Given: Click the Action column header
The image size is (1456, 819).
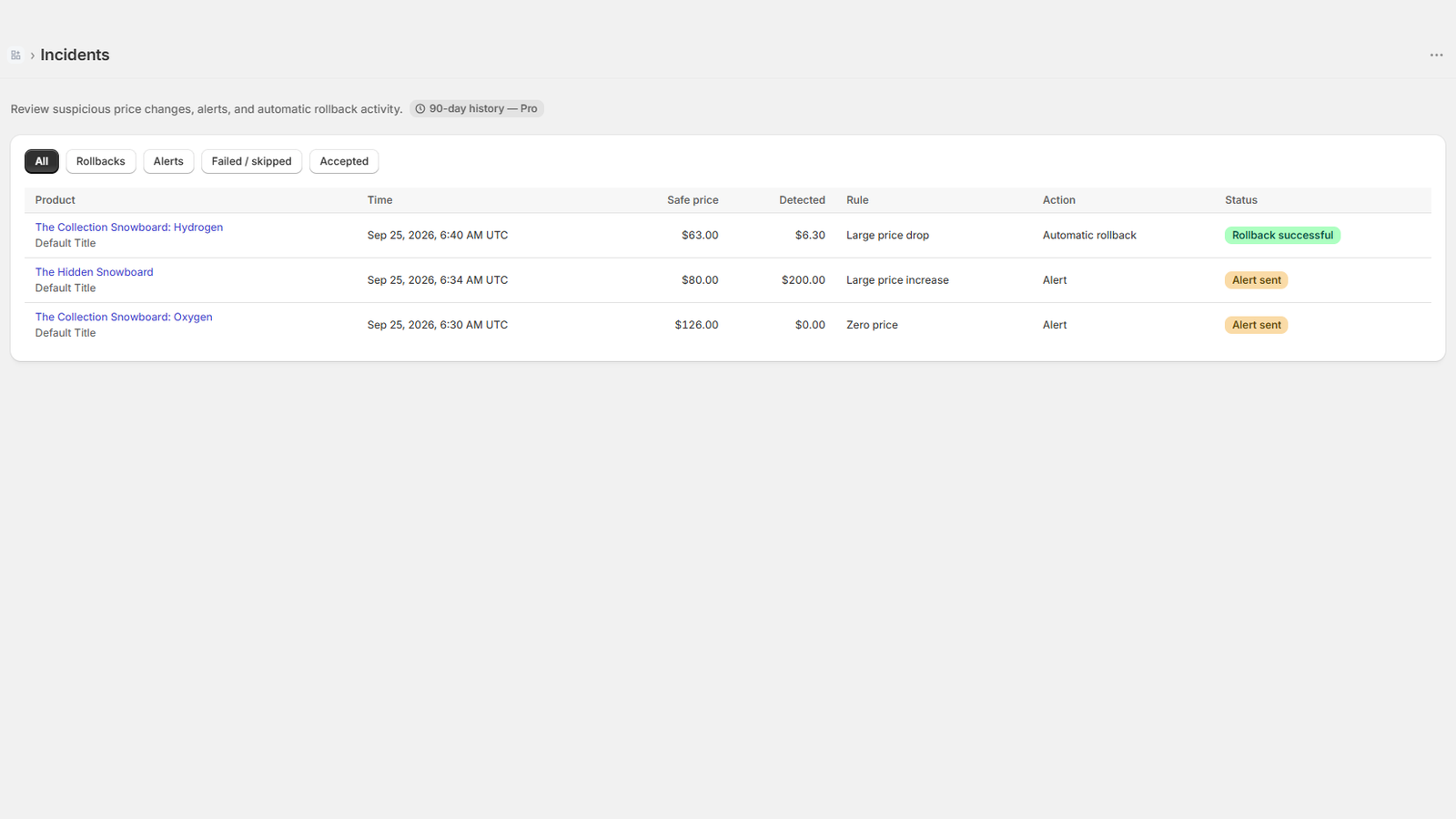Looking at the screenshot, I should [1059, 200].
